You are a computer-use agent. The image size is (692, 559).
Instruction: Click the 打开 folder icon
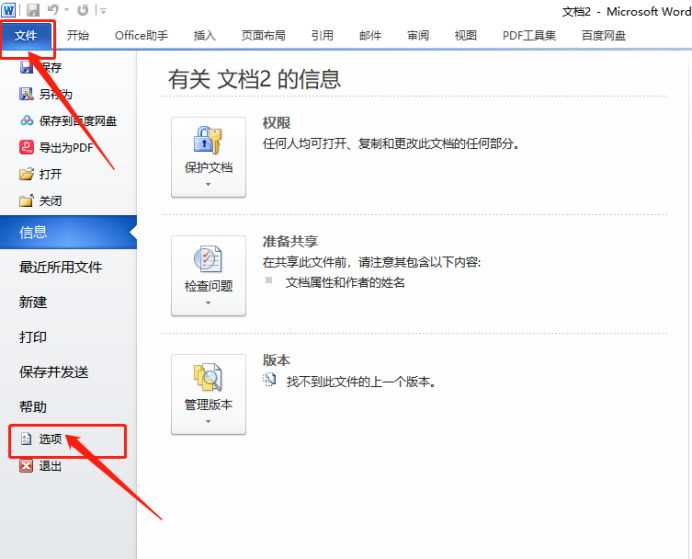[26, 174]
